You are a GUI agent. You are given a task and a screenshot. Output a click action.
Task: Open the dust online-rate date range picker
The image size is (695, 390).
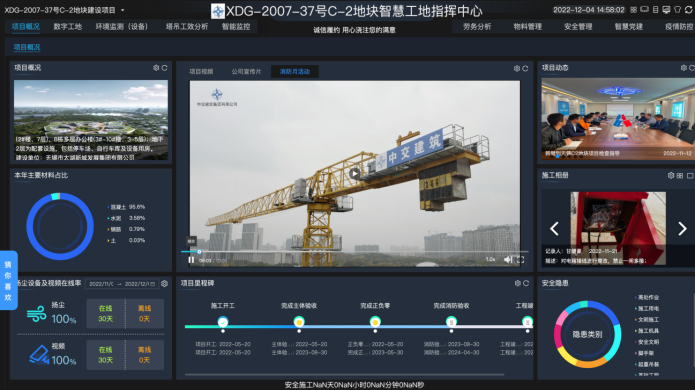121,284
